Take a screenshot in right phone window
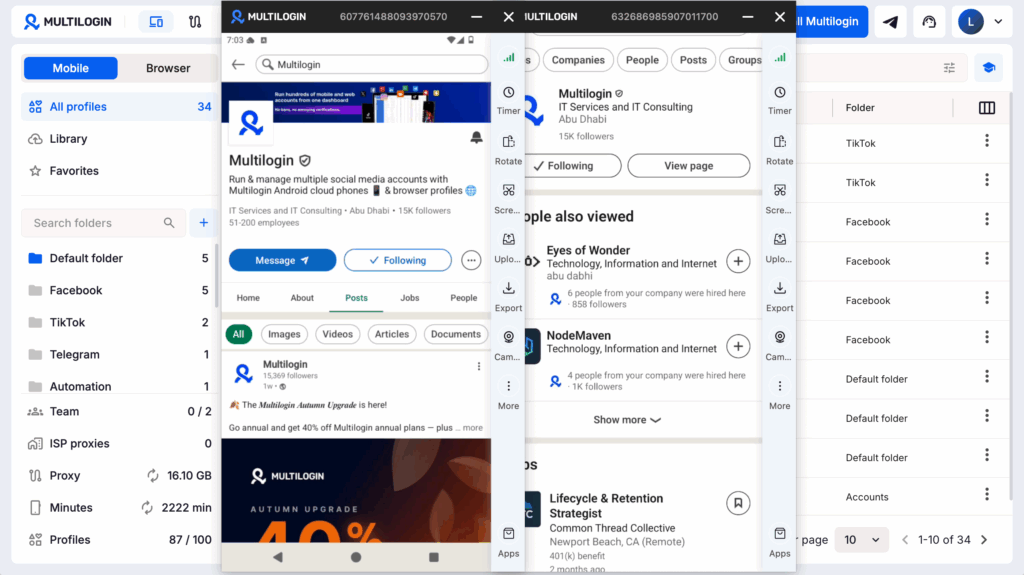 [x=779, y=198]
